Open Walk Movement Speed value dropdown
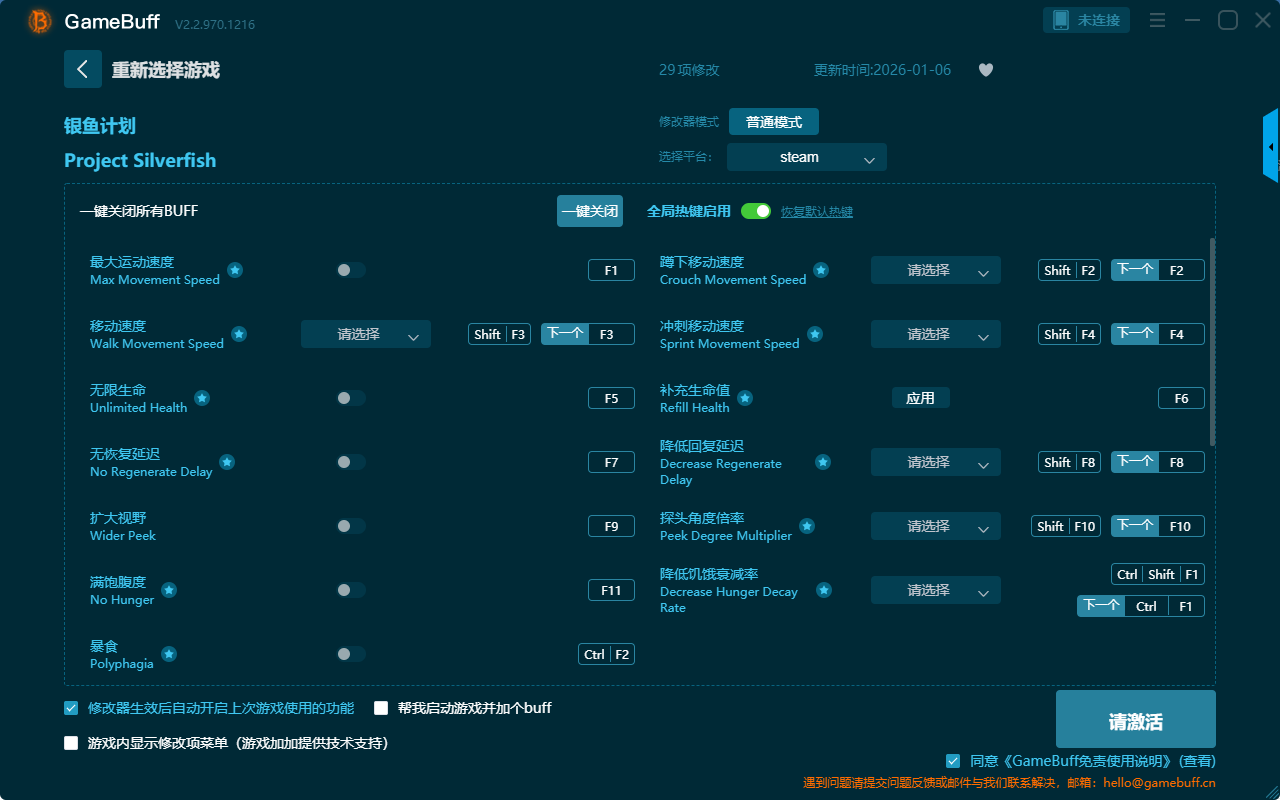 click(365, 334)
